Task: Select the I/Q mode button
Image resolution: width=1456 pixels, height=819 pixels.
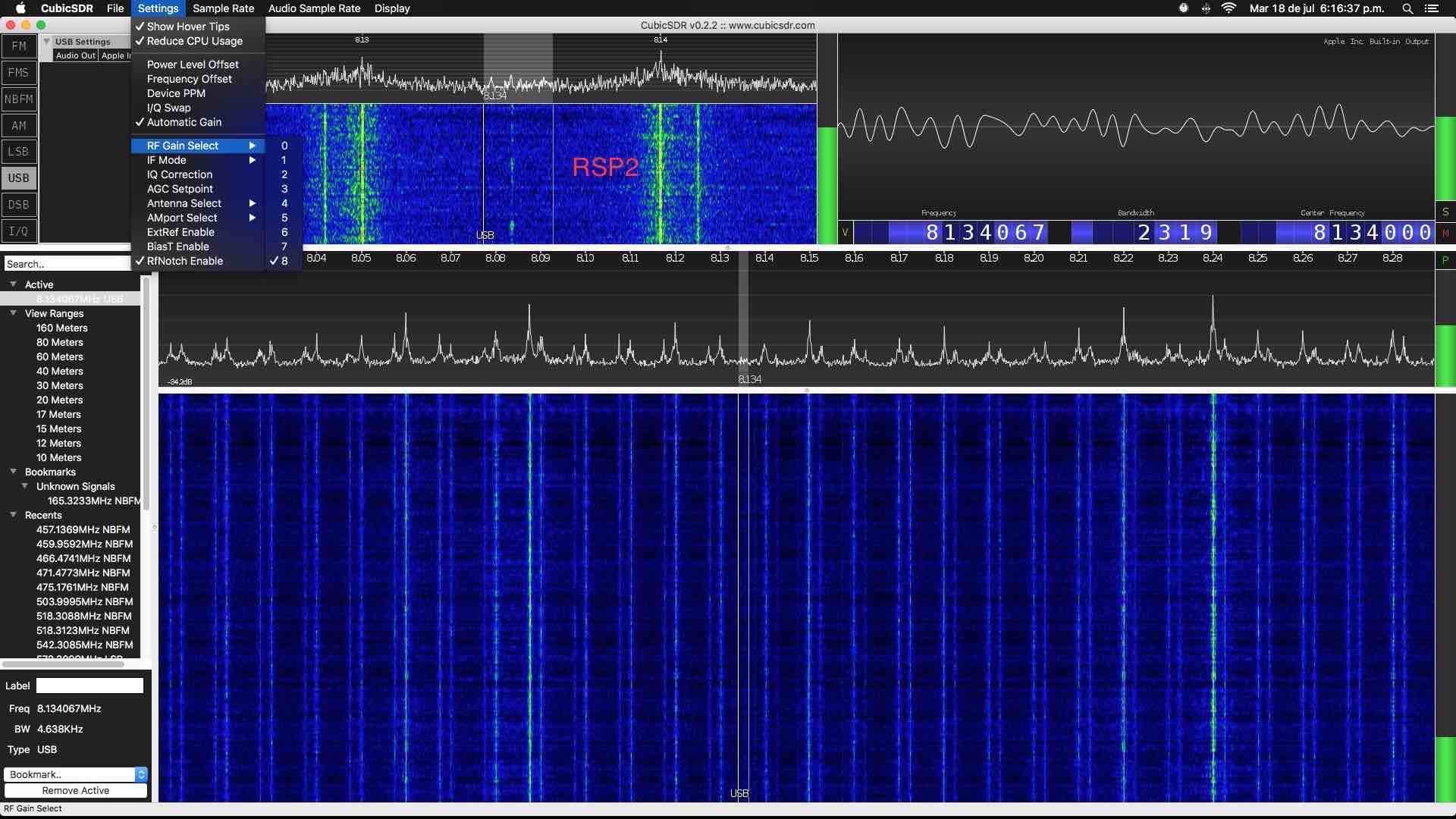Action: (x=19, y=231)
